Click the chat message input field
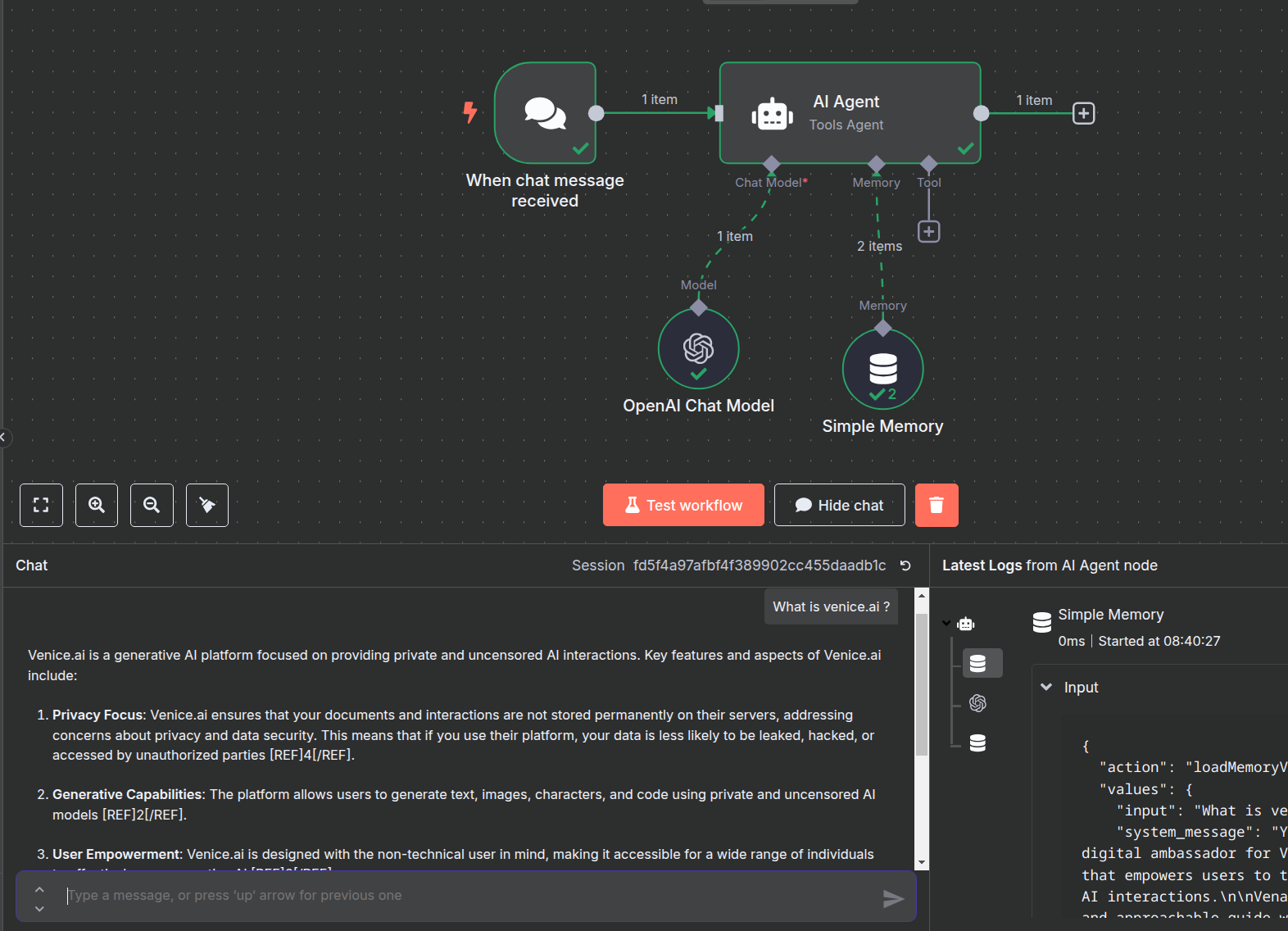 467,896
